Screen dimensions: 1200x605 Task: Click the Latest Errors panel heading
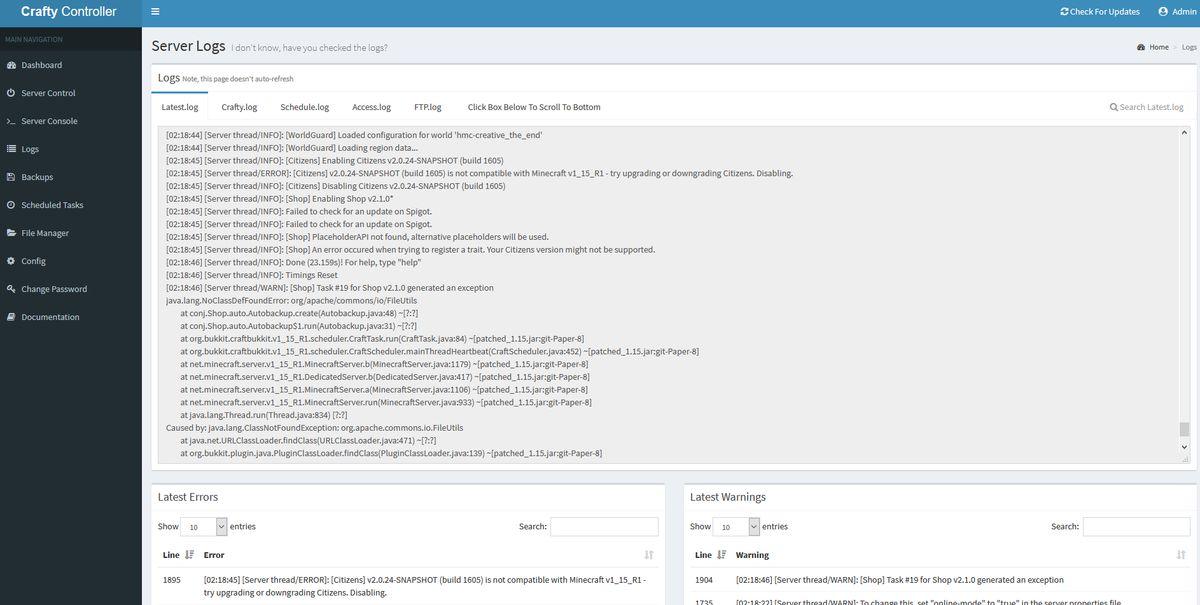188,497
